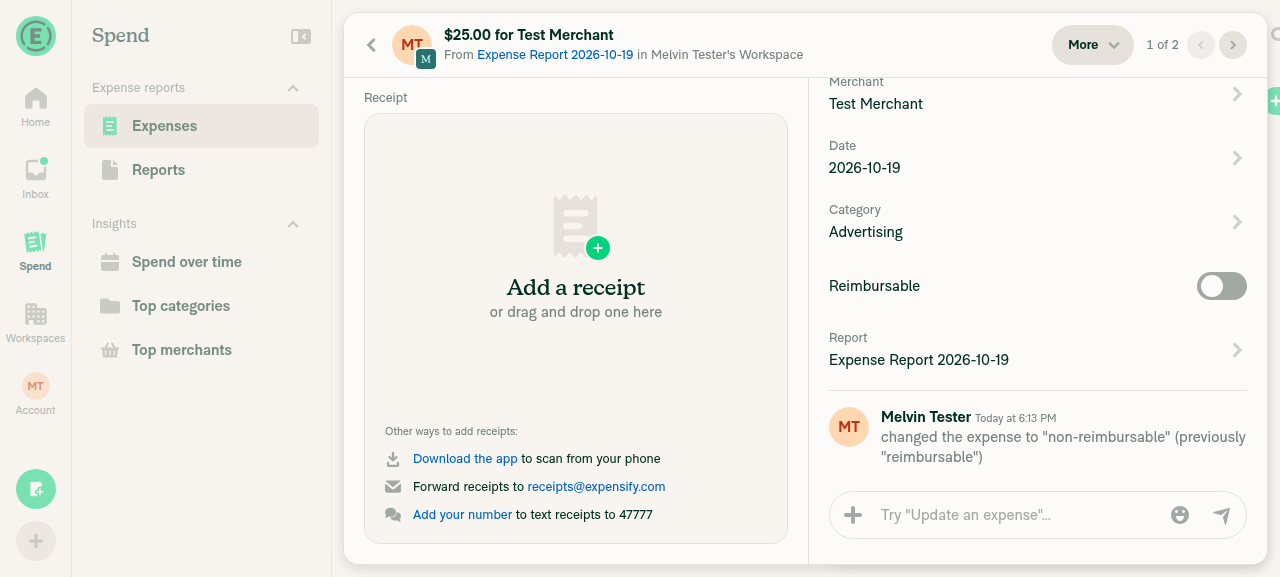Open the emoji picker in the composer
1280x577 pixels.
[x=1180, y=515]
